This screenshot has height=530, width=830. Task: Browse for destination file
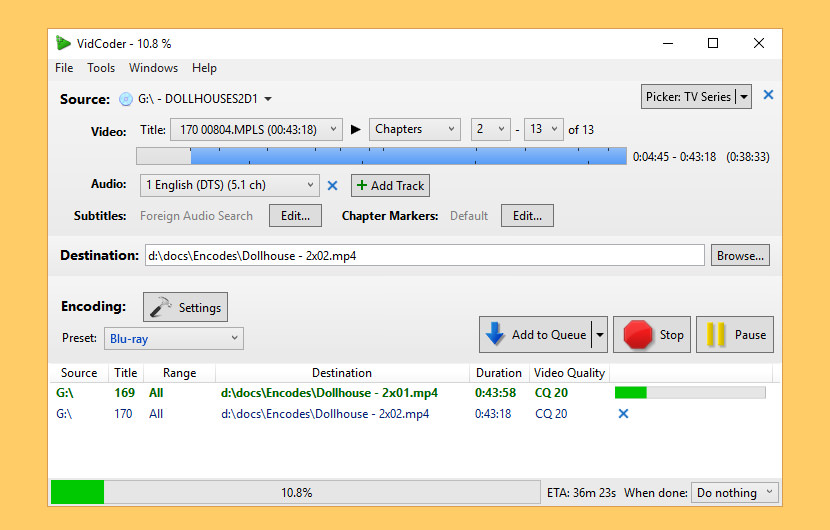coord(740,255)
